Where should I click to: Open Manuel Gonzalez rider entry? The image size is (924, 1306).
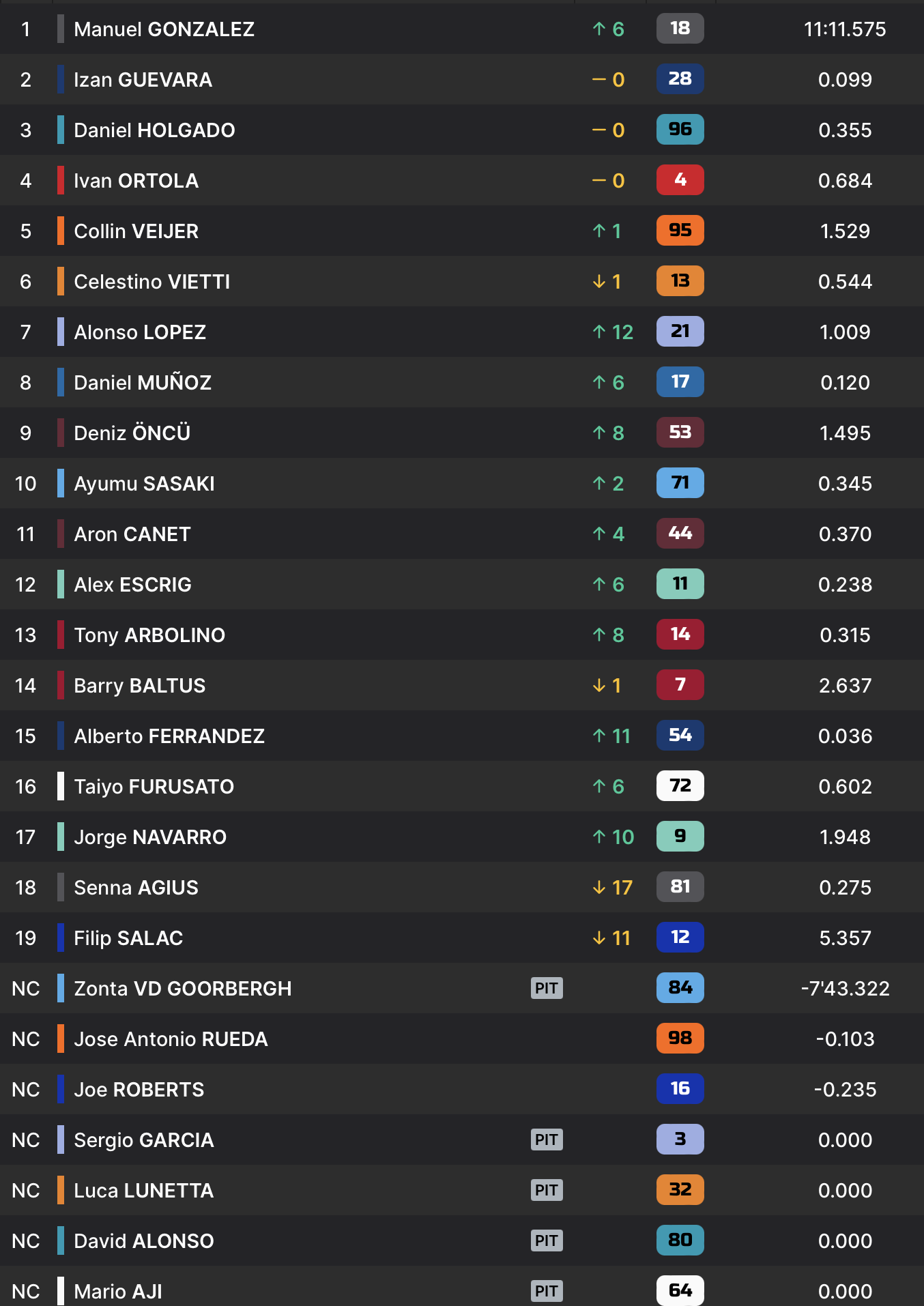[x=164, y=29]
